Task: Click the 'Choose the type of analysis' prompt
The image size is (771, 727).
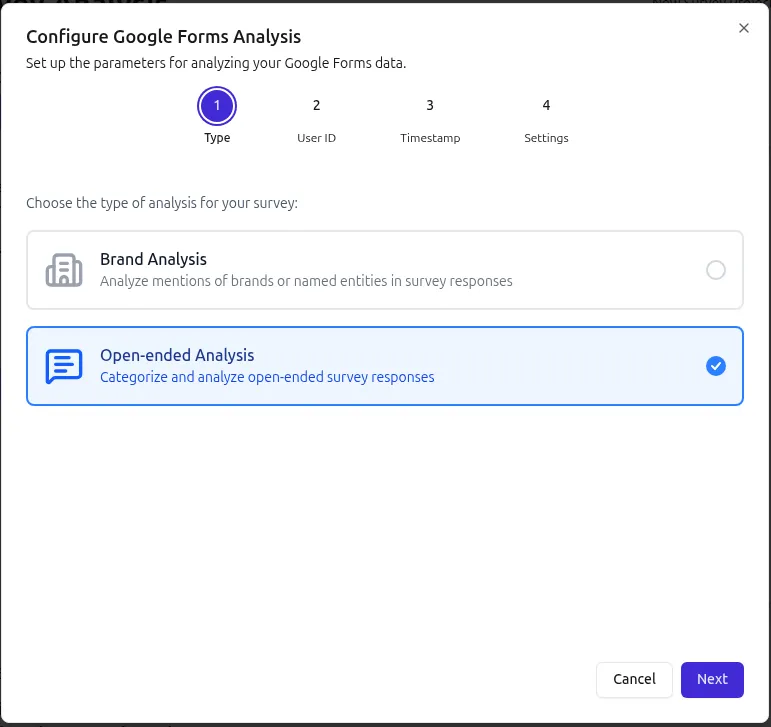Action: click(162, 203)
